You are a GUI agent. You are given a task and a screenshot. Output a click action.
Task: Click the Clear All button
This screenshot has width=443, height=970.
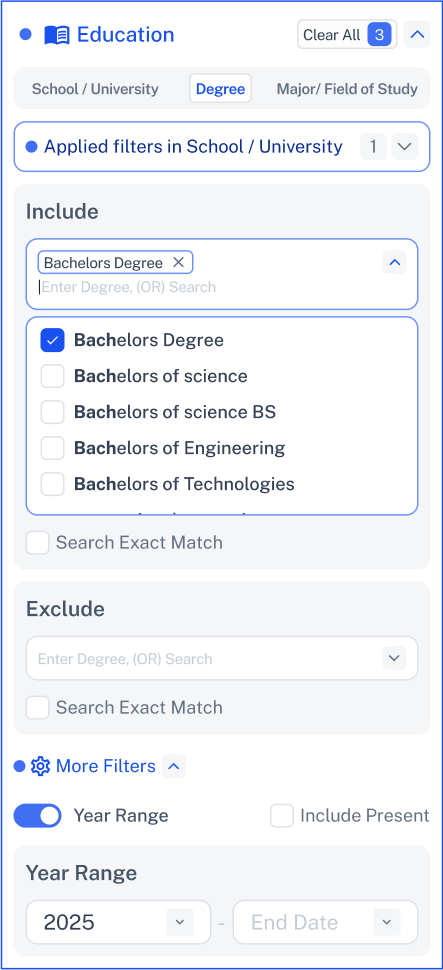pyautogui.click(x=347, y=35)
